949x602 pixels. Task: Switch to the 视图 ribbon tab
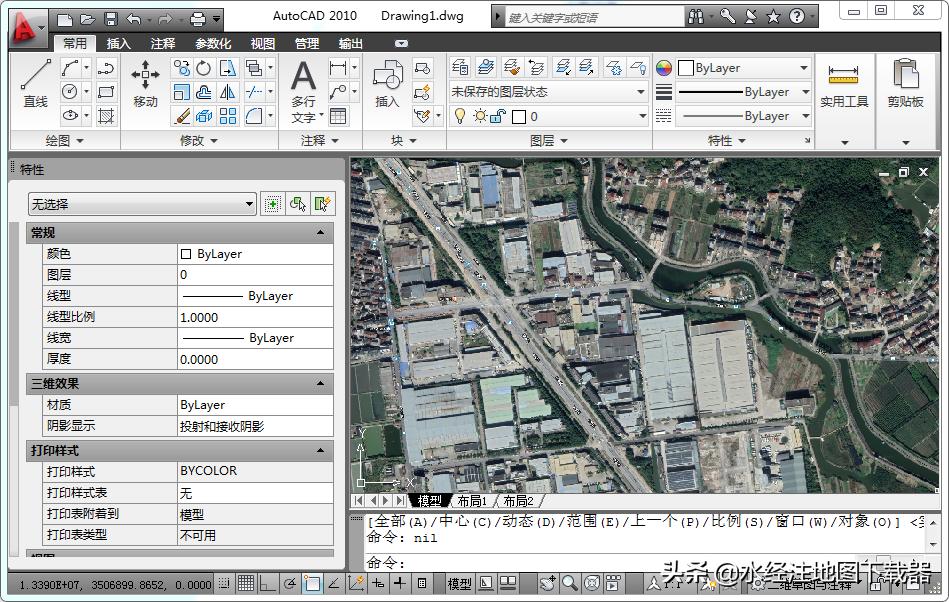click(263, 44)
